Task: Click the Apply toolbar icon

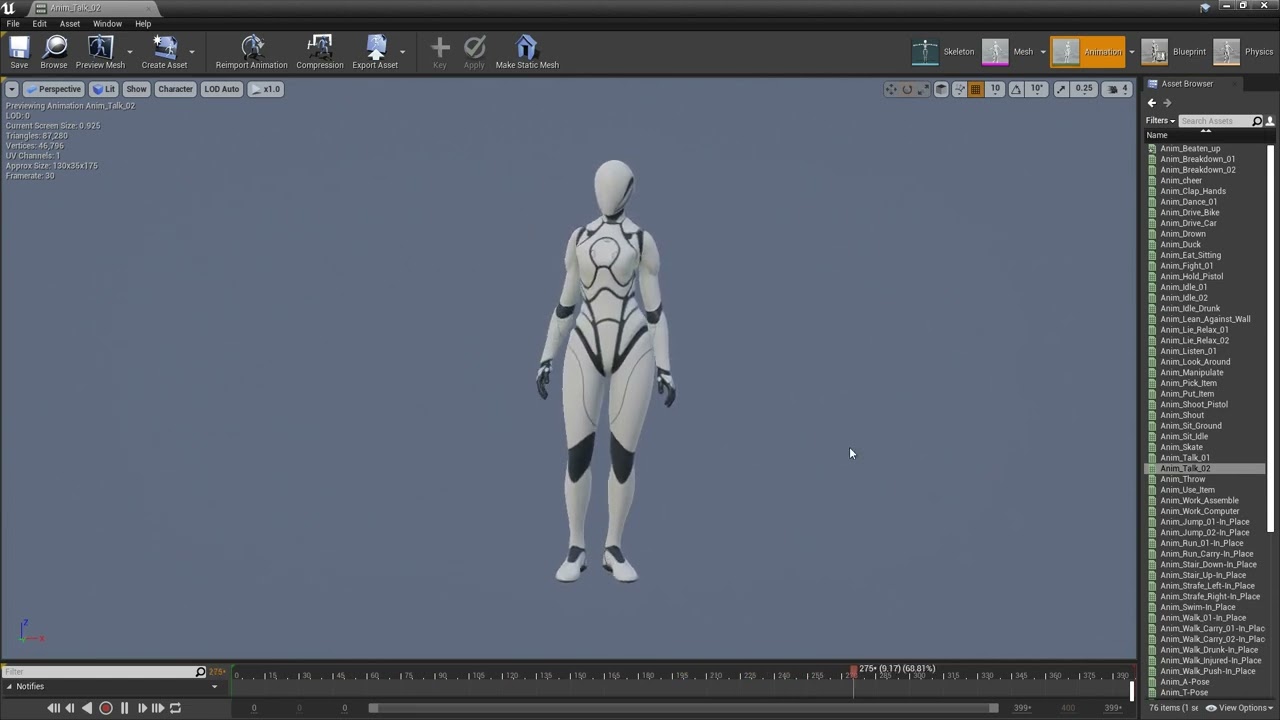Action: click(x=474, y=47)
